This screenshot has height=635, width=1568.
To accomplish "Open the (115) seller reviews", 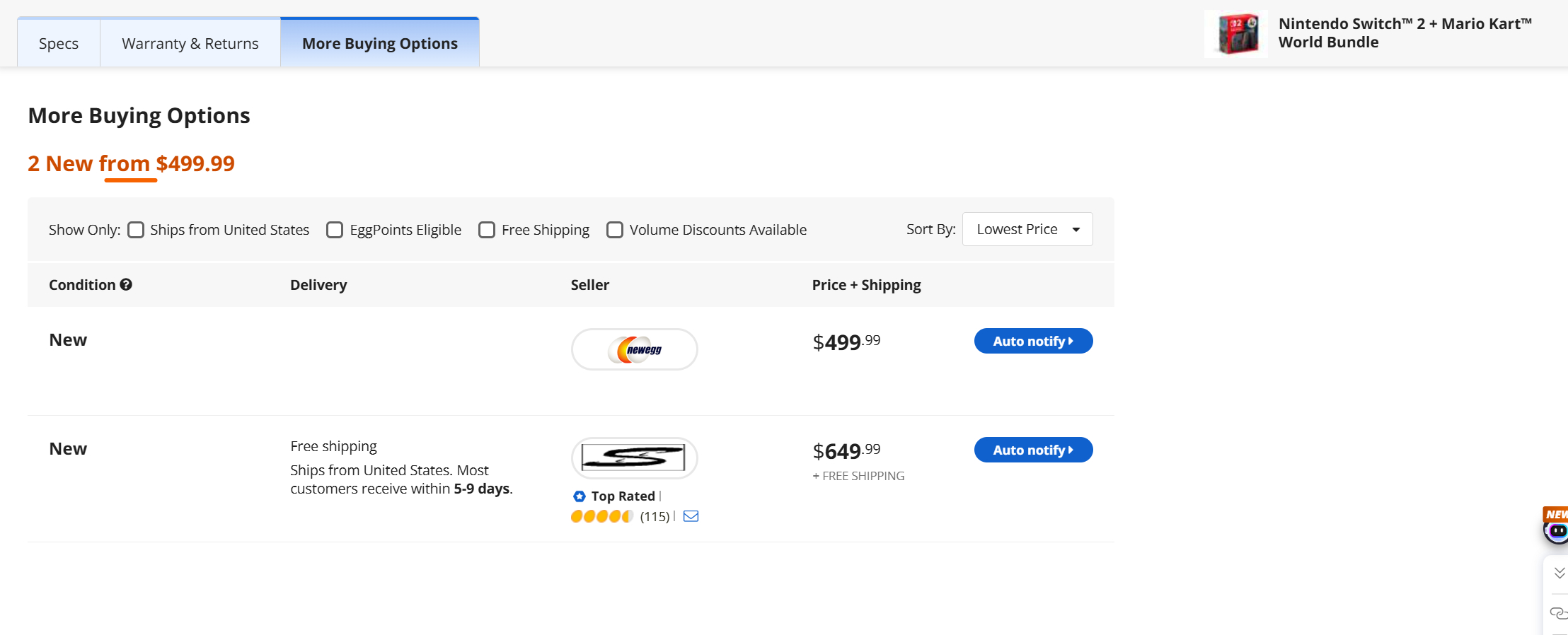I will click(654, 516).
